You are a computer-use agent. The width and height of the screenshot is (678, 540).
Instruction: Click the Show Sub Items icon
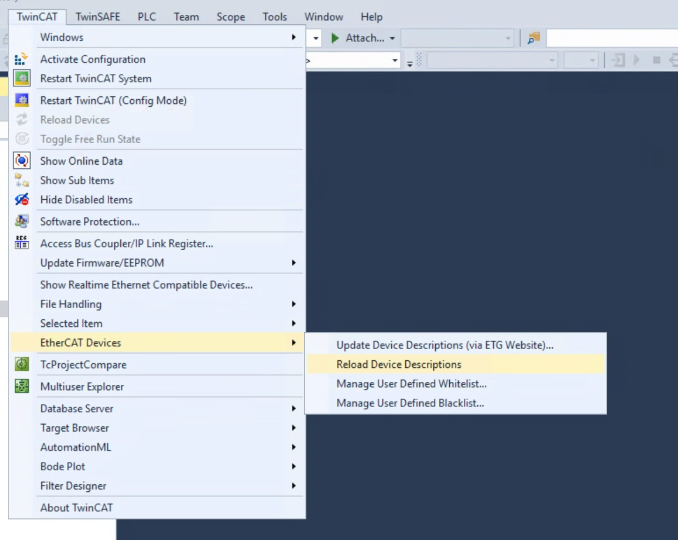pos(22,180)
